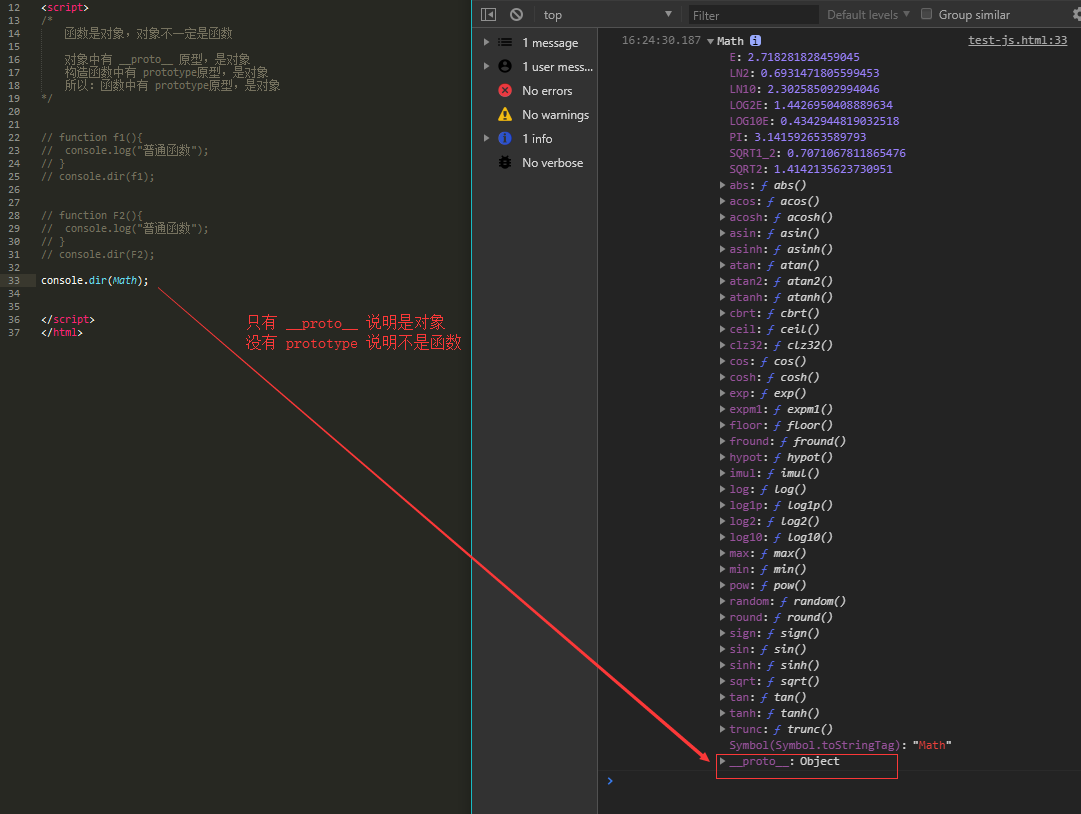Click the red No errors filter icon
This screenshot has height=814, width=1081.
[505, 90]
